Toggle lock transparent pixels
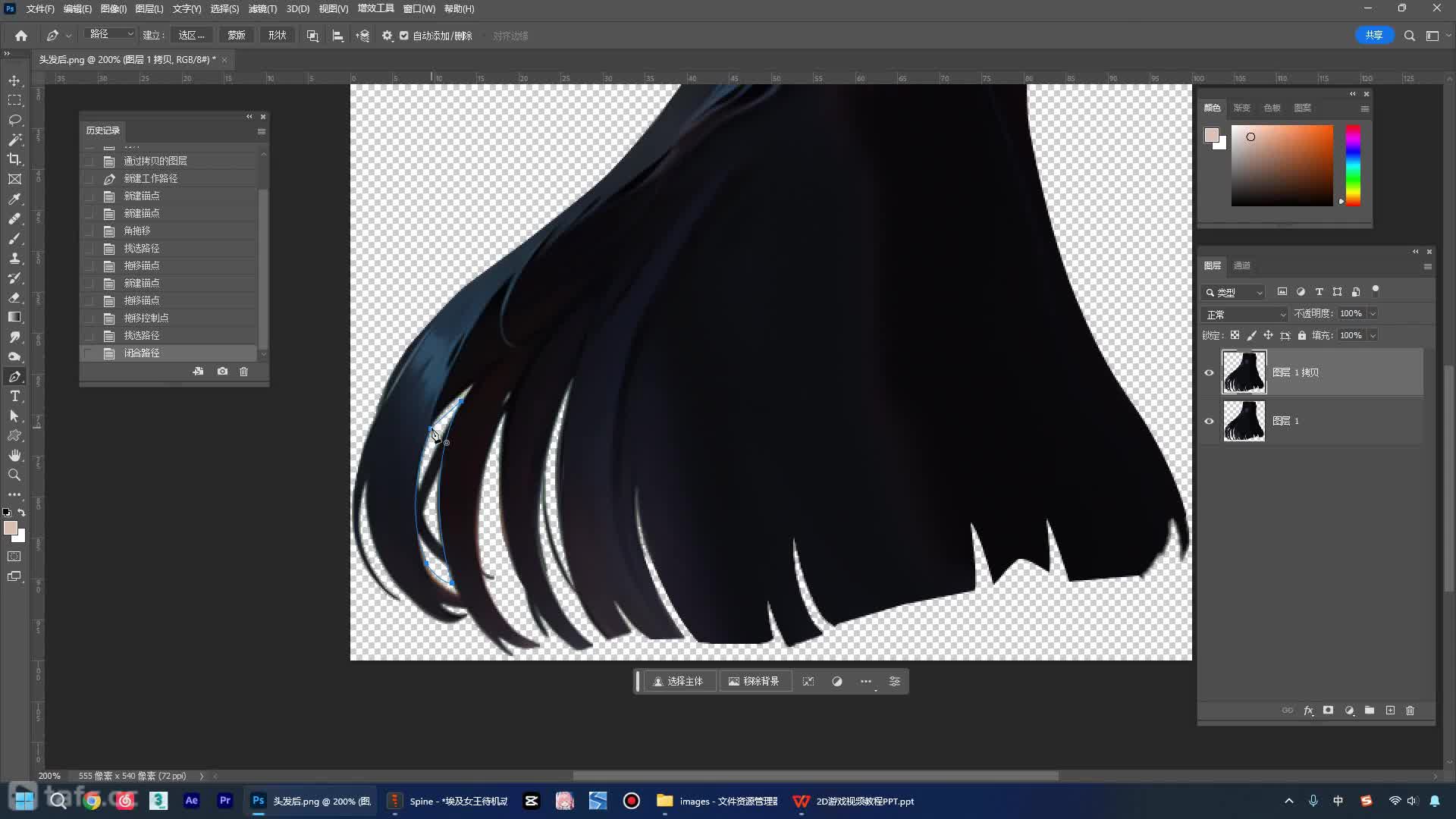 coord(1235,335)
